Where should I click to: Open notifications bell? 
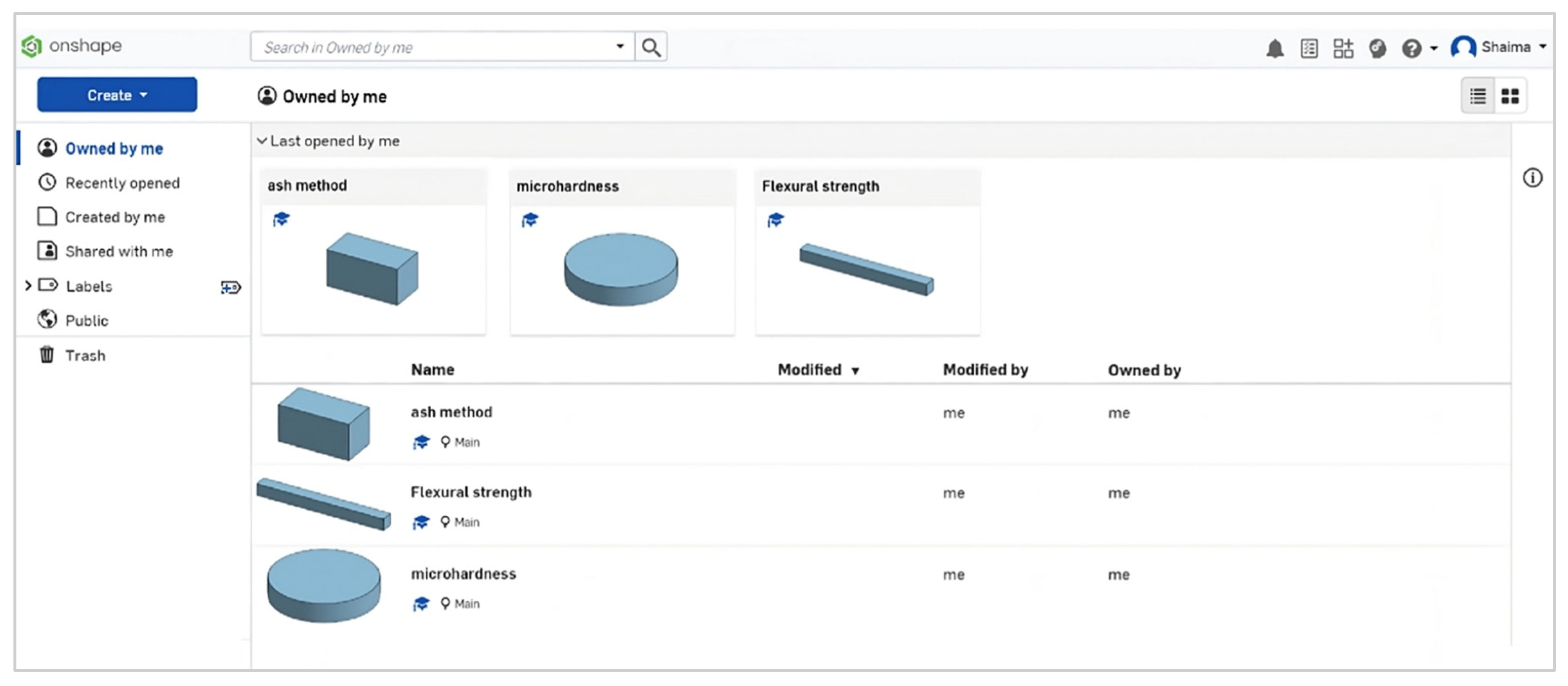pos(1275,48)
